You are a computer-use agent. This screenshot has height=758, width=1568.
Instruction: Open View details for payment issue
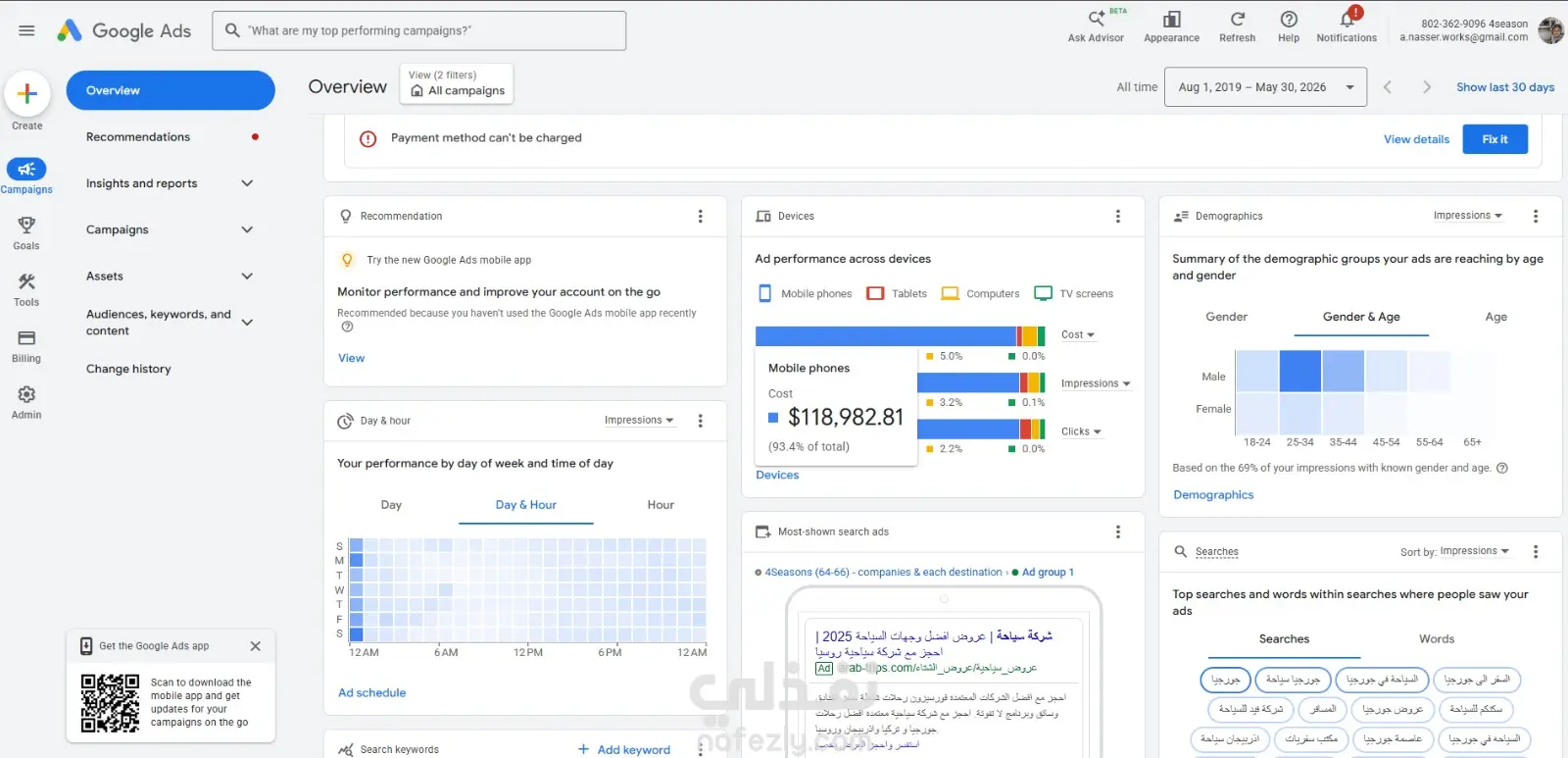[1416, 139]
